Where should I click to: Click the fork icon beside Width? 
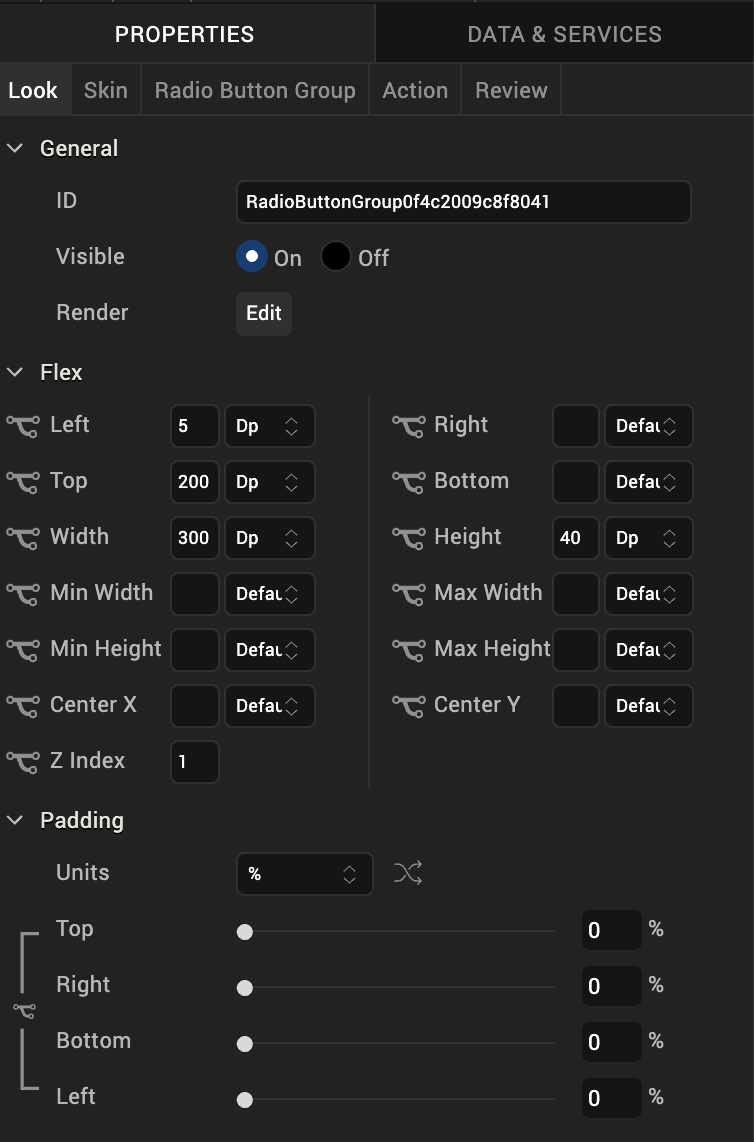coord(23,538)
